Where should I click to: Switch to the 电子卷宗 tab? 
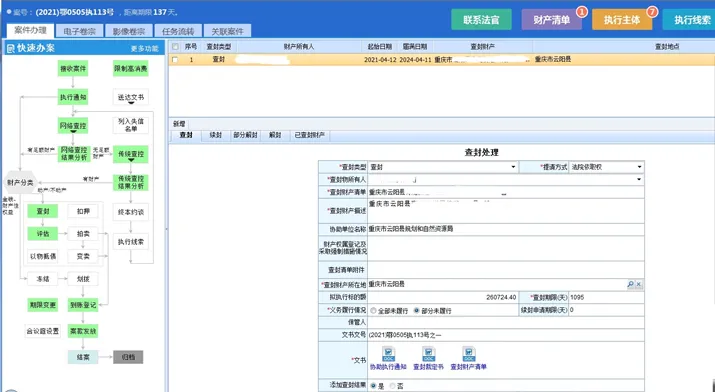tap(80, 31)
